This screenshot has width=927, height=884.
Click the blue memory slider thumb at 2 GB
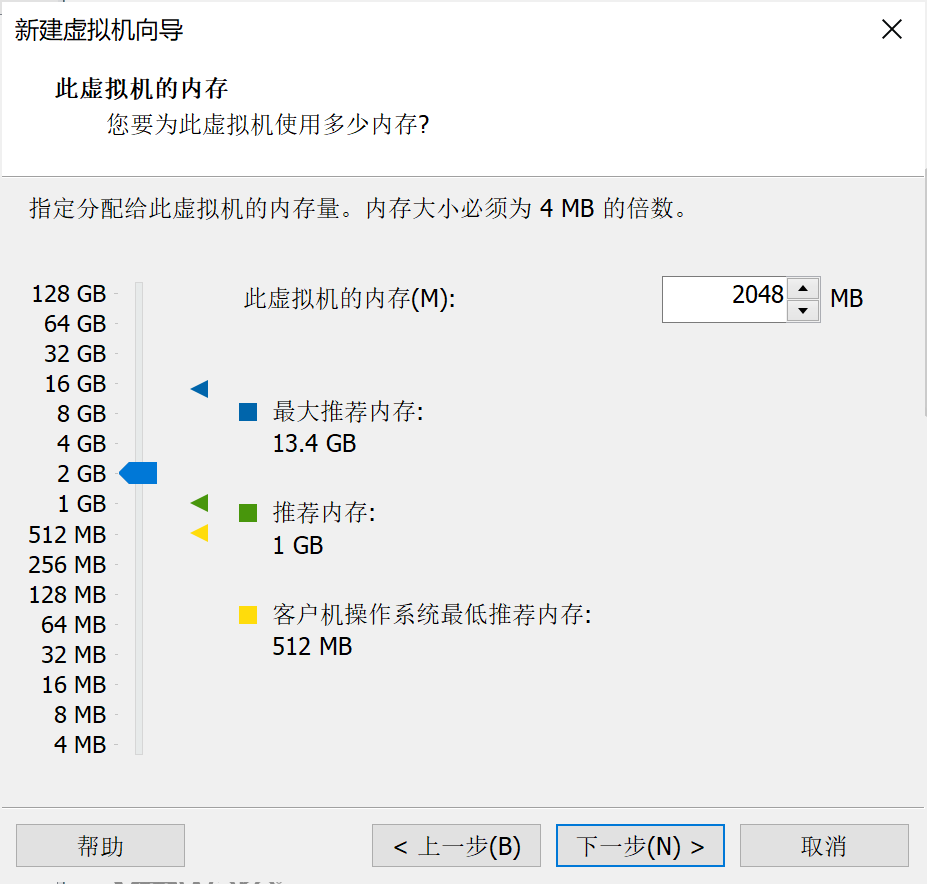tap(138, 473)
